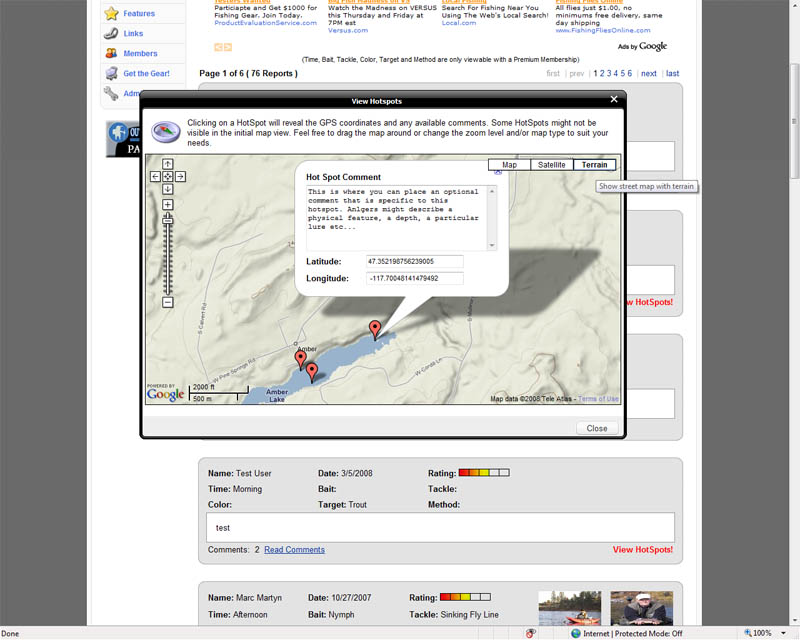Viewport: 800px width, 640px height.
Task: Click the map zoom in plus button
Action: click(x=168, y=205)
